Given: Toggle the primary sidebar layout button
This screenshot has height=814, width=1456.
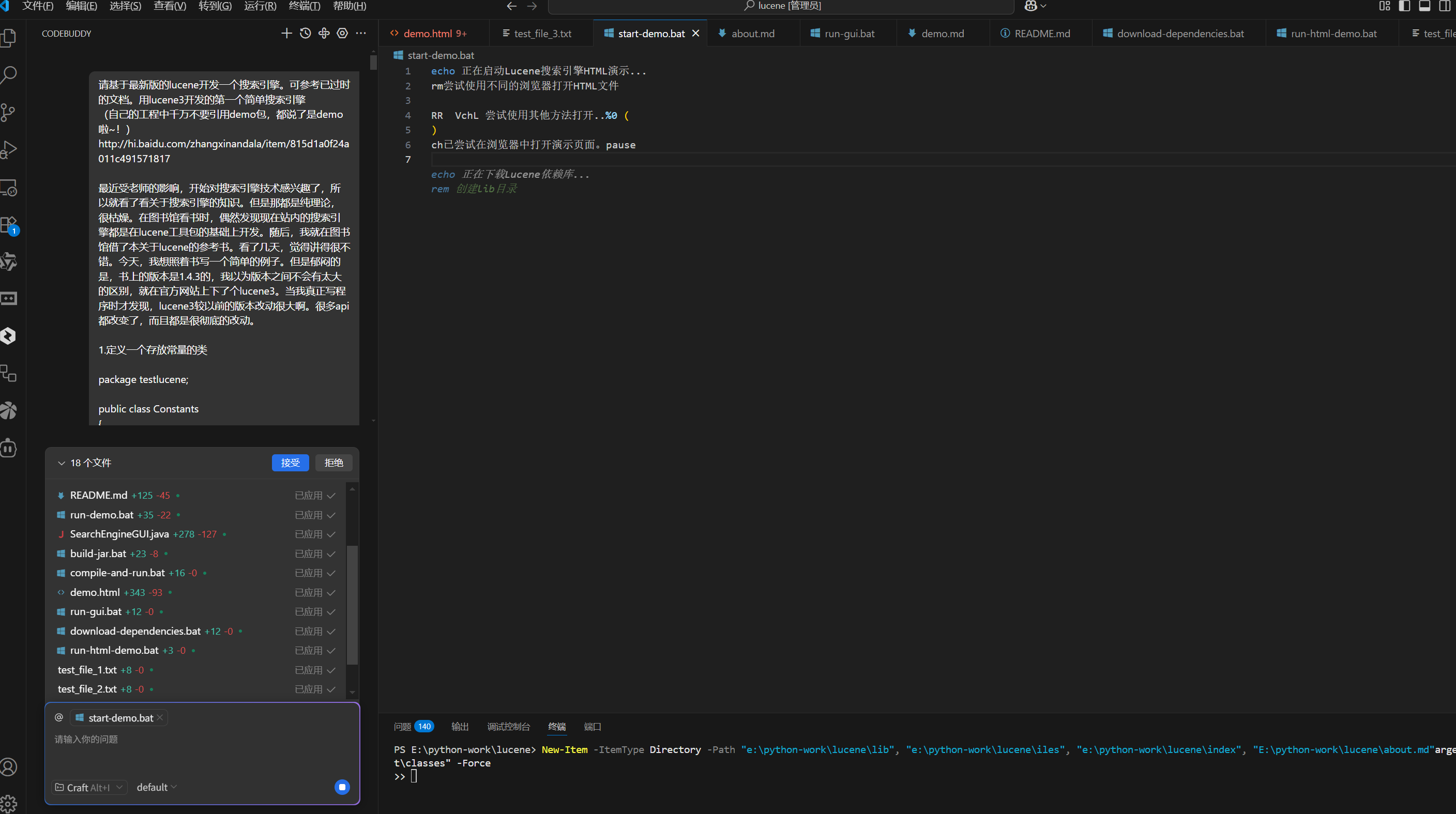Looking at the screenshot, I should pos(1405,6).
